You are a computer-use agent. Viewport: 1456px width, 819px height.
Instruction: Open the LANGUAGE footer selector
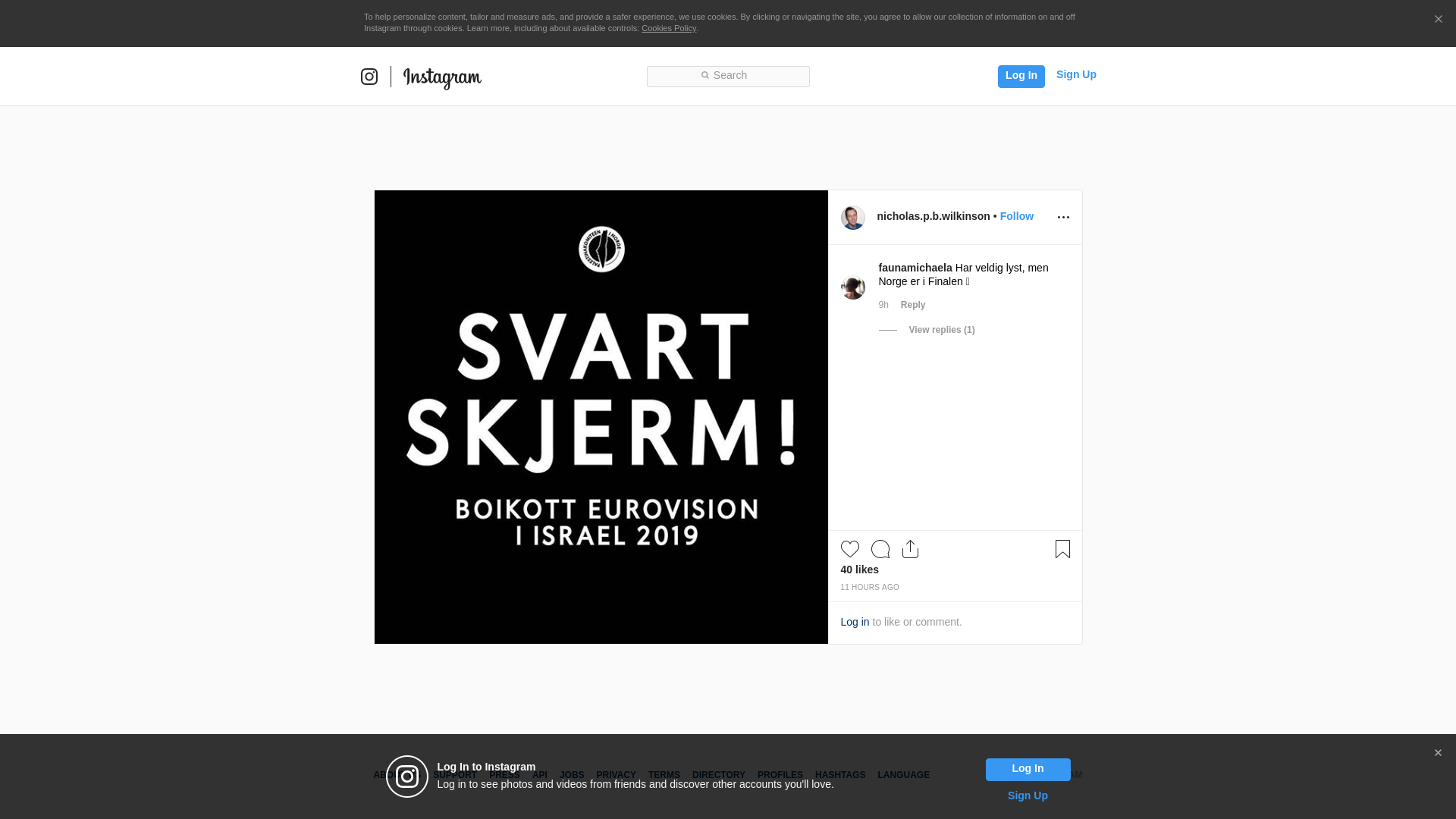pos(904,775)
